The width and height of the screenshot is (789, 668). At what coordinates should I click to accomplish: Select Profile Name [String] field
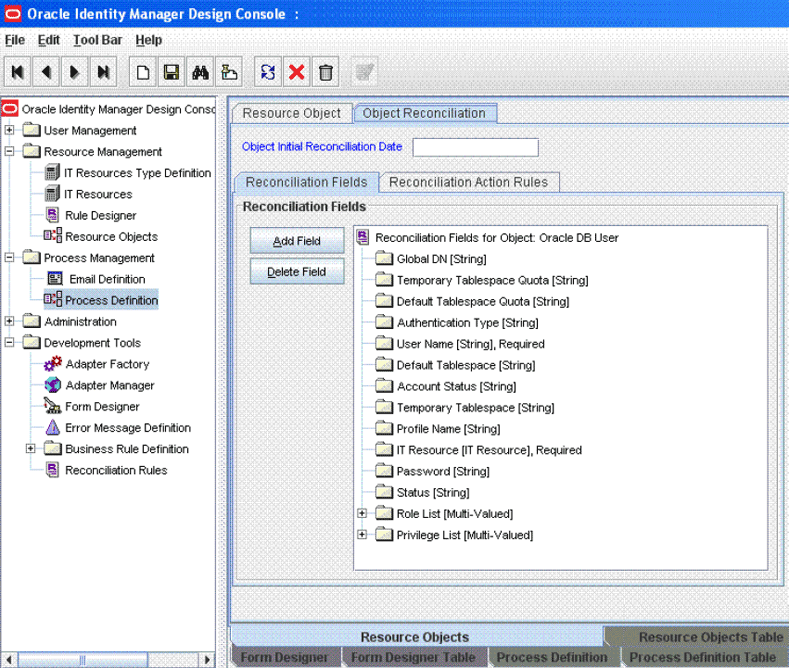coord(448,429)
